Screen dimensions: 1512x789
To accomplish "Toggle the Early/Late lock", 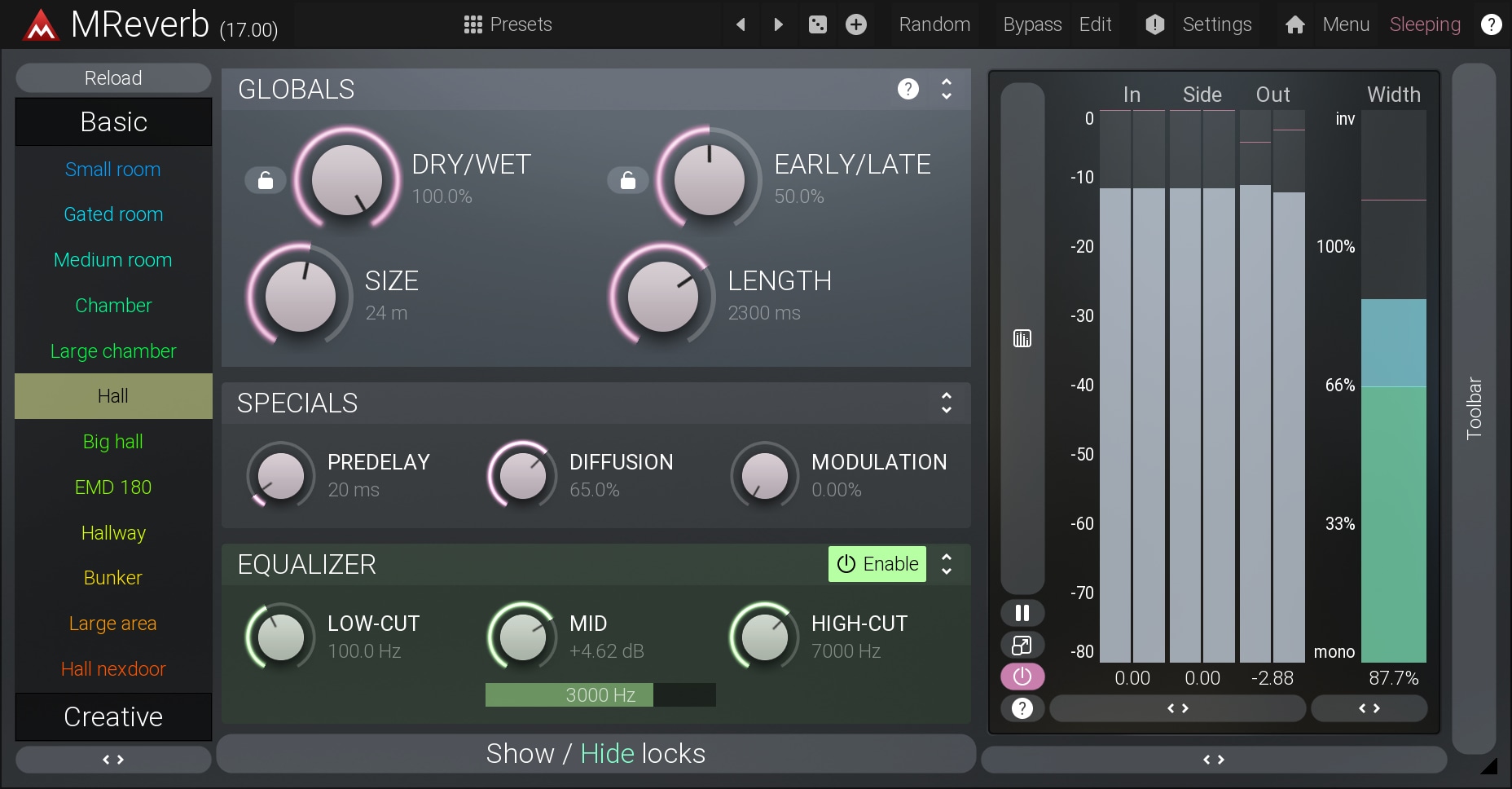I will tap(628, 180).
